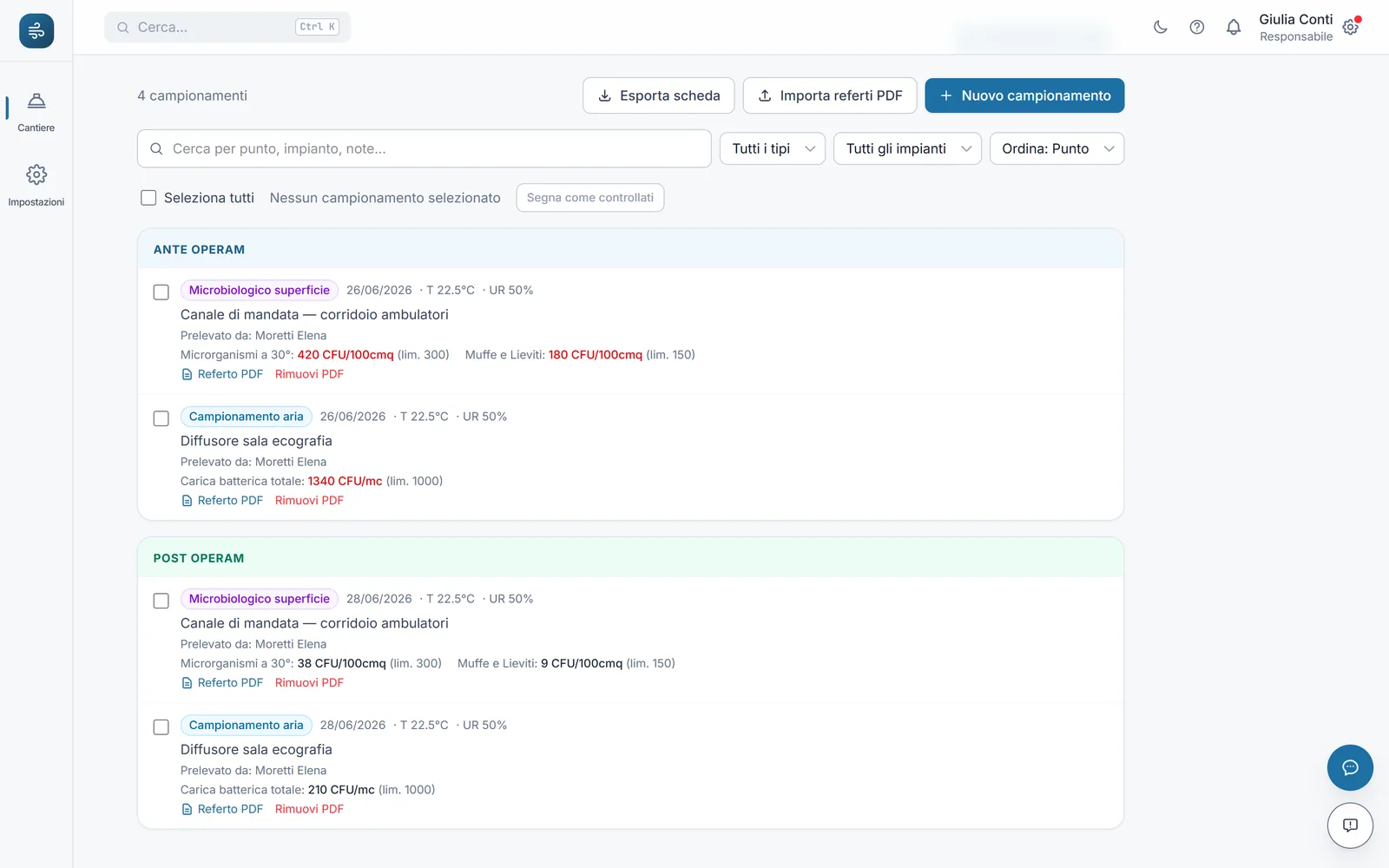Viewport: 1389px width, 868px height.
Task: Click the 210 CFU/mc value
Action: [341, 790]
